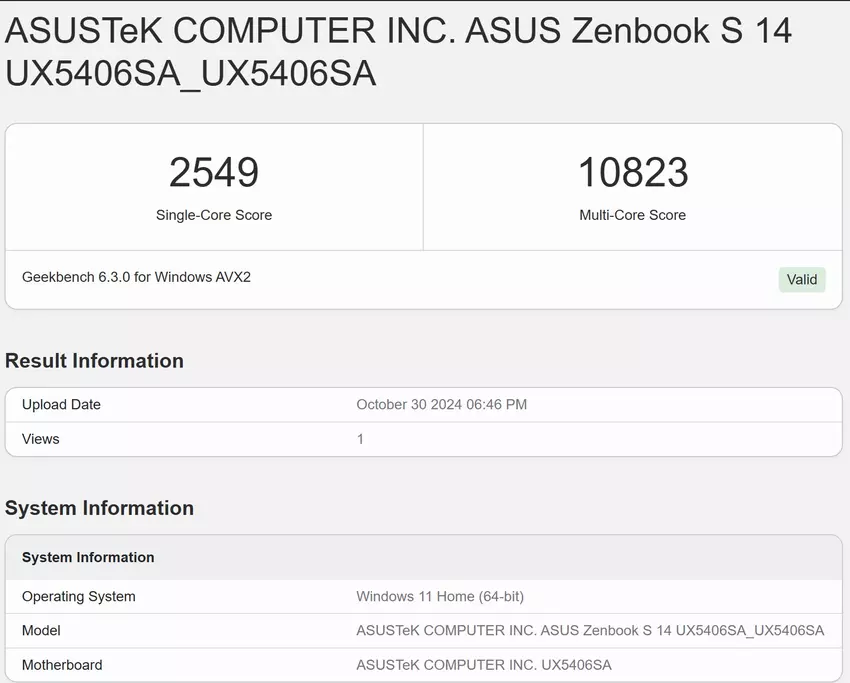This screenshot has height=683, width=850.
Task: Click the Upload Date row label
Action: click(x=61, y=405)
